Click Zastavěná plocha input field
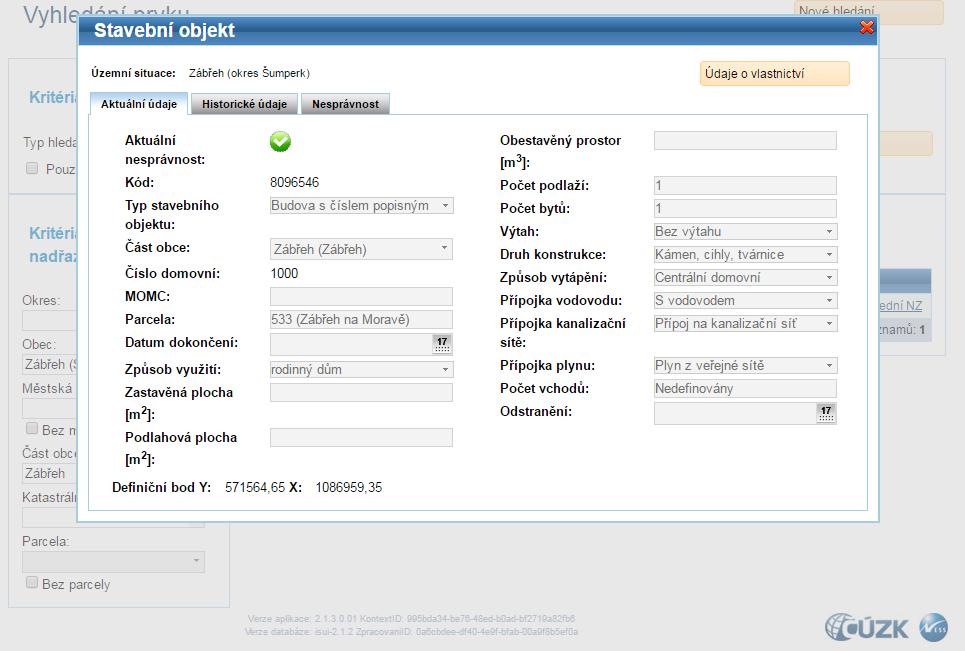 pyautogui.click(x=361, y=393)
